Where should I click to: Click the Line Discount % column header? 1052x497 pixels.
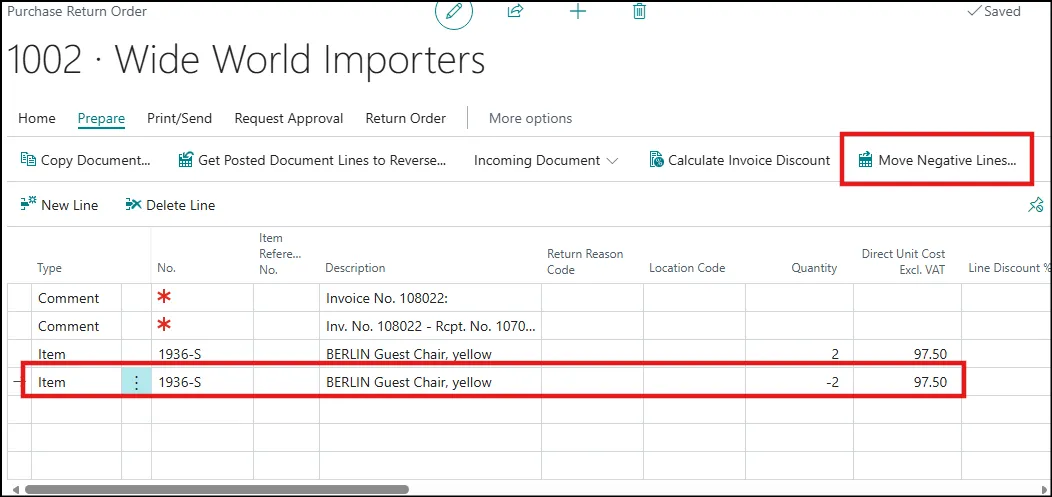(x=1010, y=268)
